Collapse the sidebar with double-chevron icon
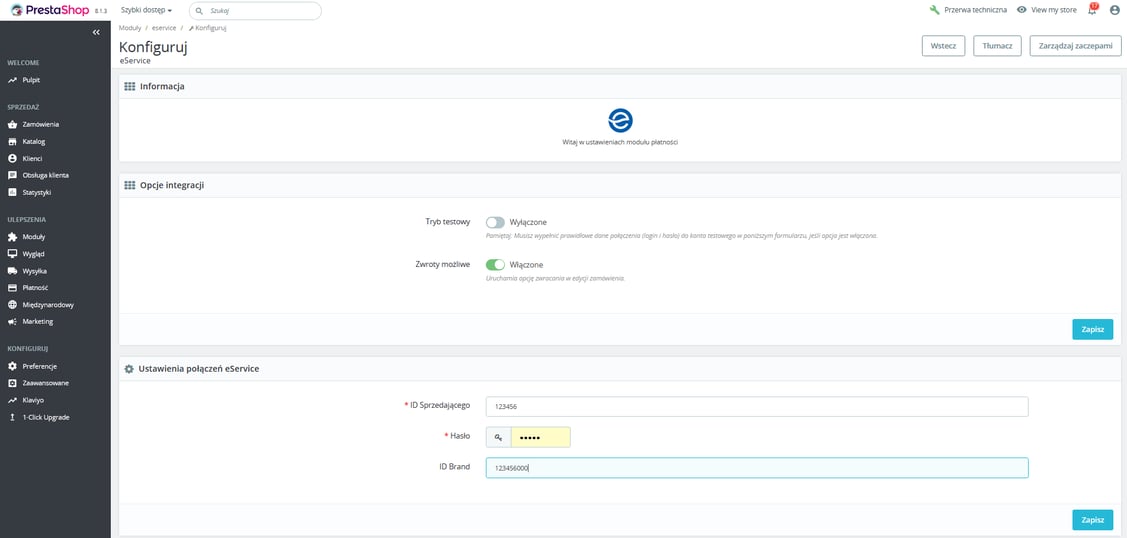The image size is (1127, 538). [96, 32]
